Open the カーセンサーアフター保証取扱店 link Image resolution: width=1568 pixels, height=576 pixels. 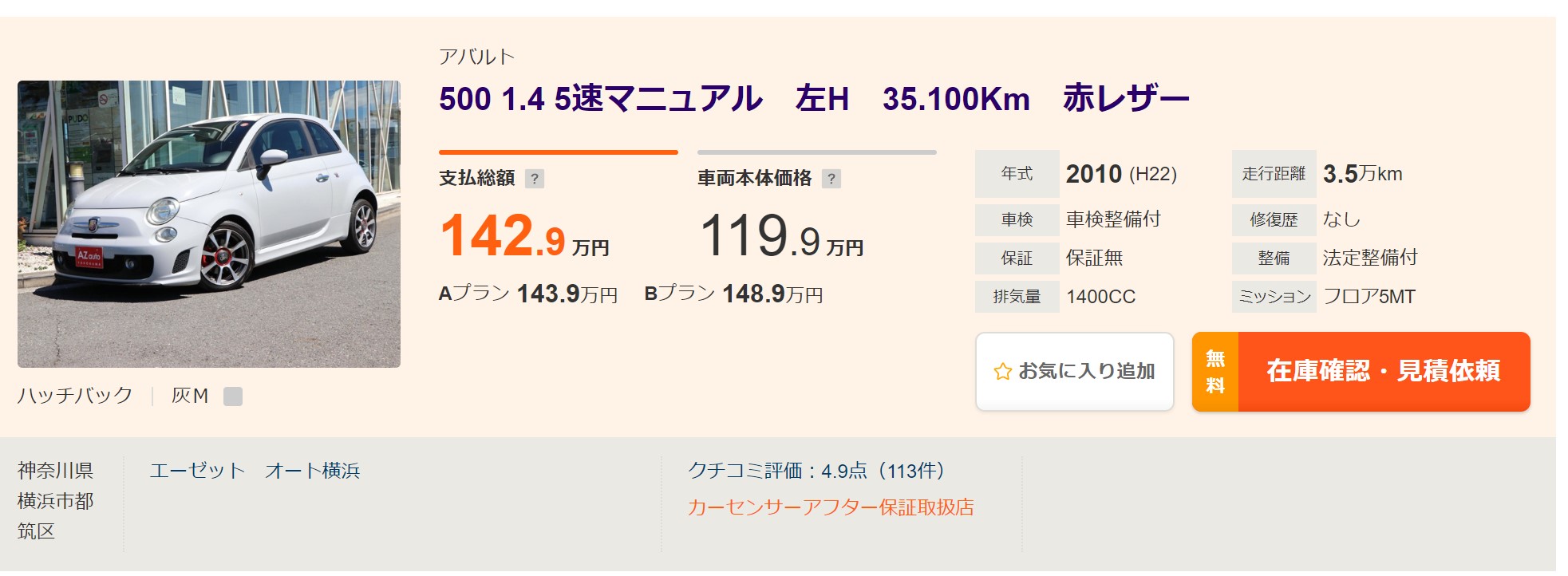831,507
